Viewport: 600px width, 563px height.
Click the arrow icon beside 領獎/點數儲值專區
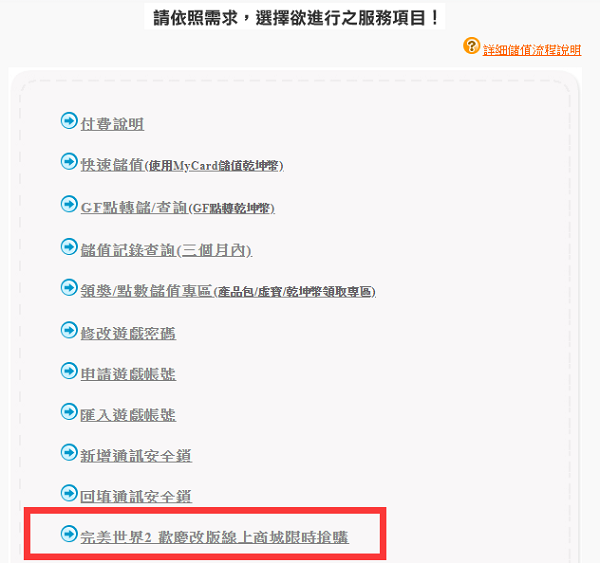pos(69,287)
